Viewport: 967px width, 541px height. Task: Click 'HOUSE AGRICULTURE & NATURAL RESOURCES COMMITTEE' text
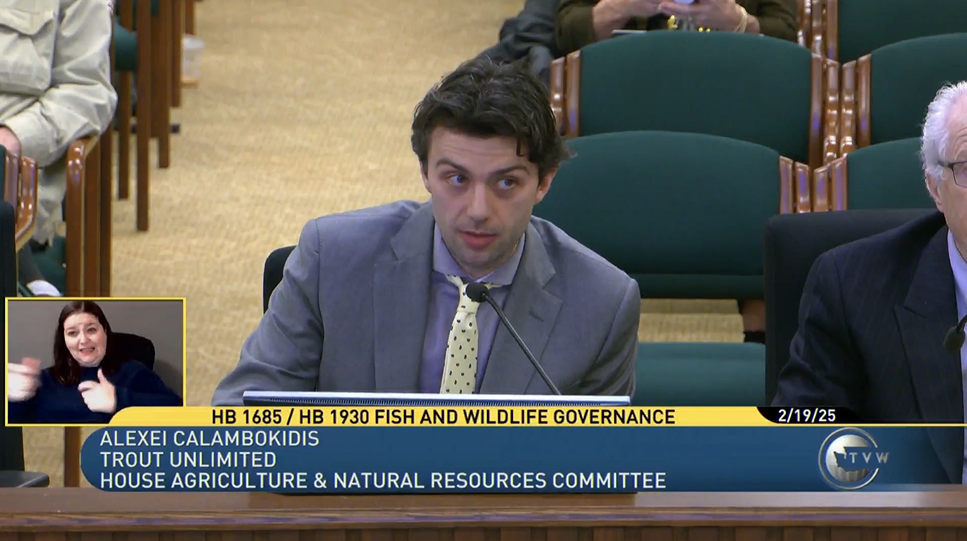point(383,481)
